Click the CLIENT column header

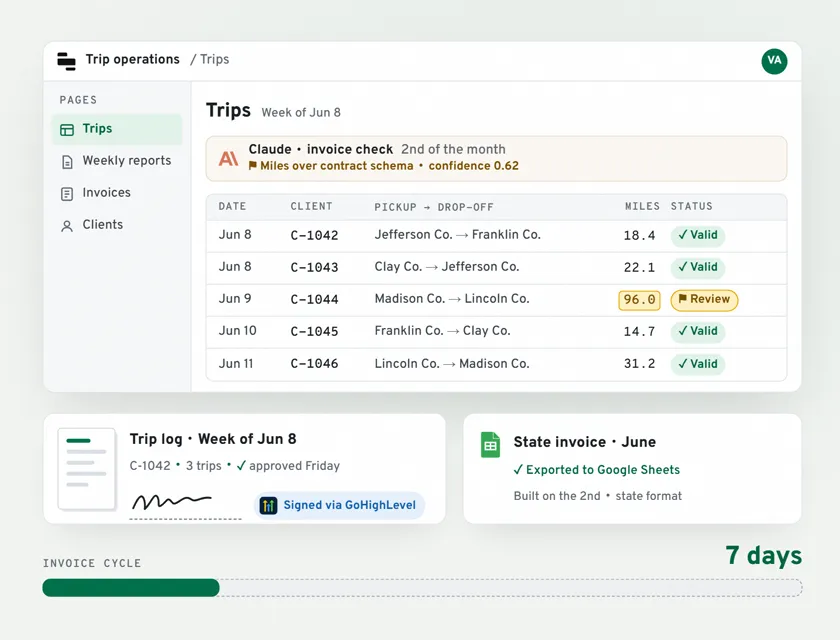(x=311, y=207)
